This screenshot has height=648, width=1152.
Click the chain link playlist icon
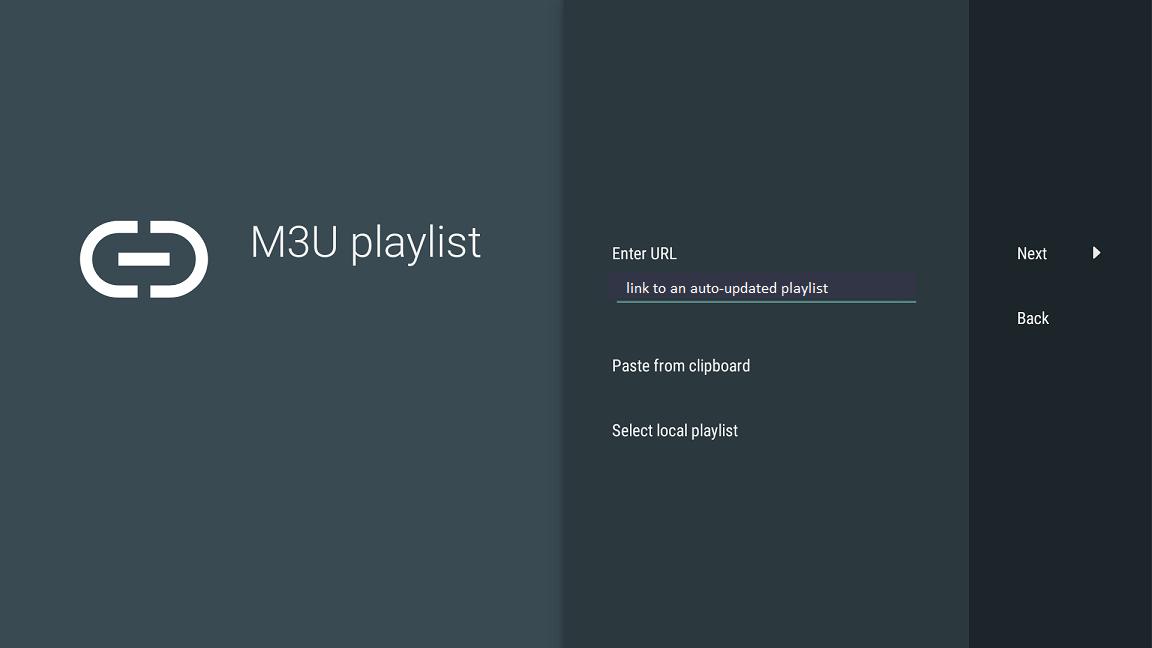coord(144,259)
